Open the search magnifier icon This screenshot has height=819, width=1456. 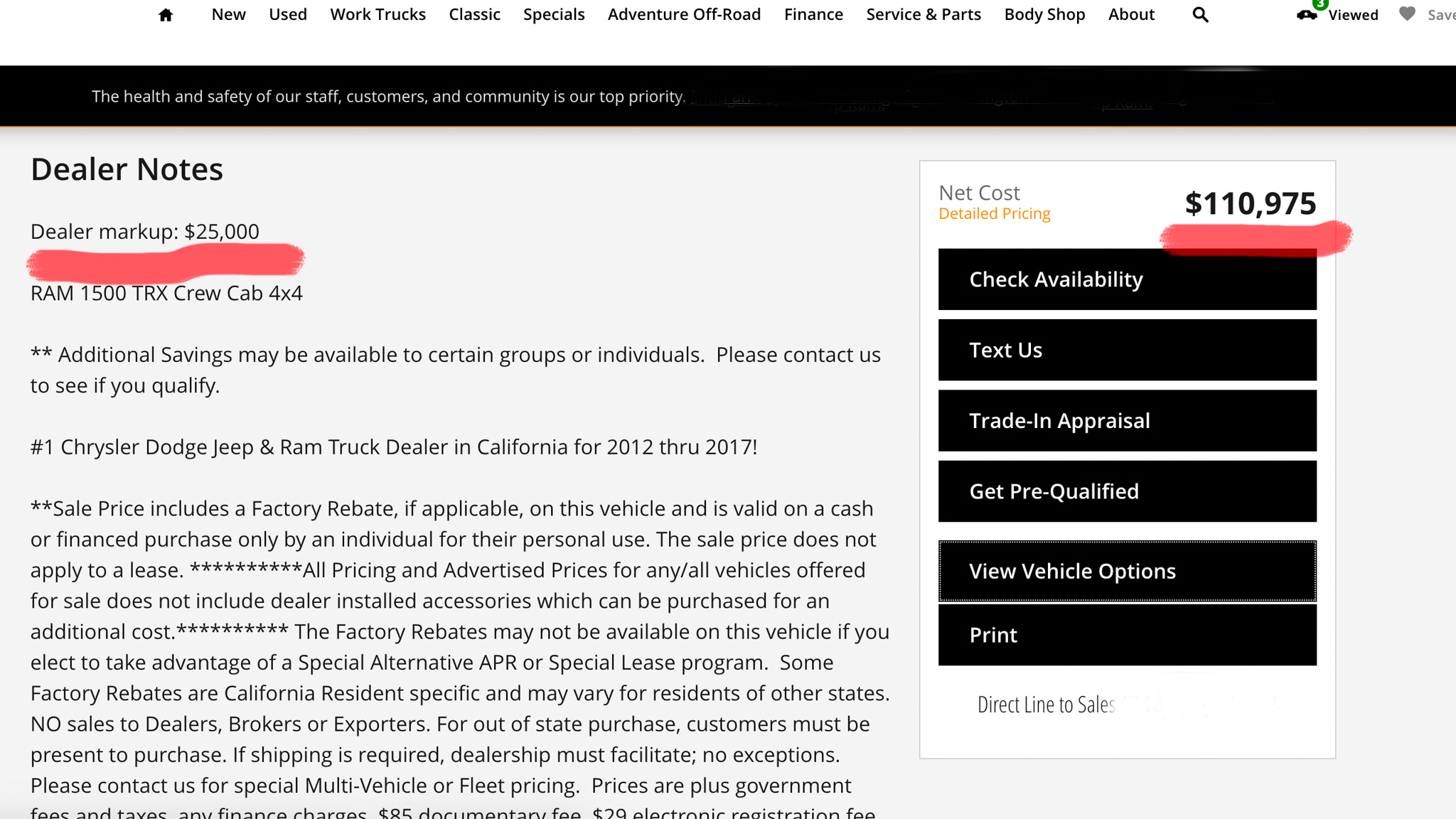(1200, 15)
